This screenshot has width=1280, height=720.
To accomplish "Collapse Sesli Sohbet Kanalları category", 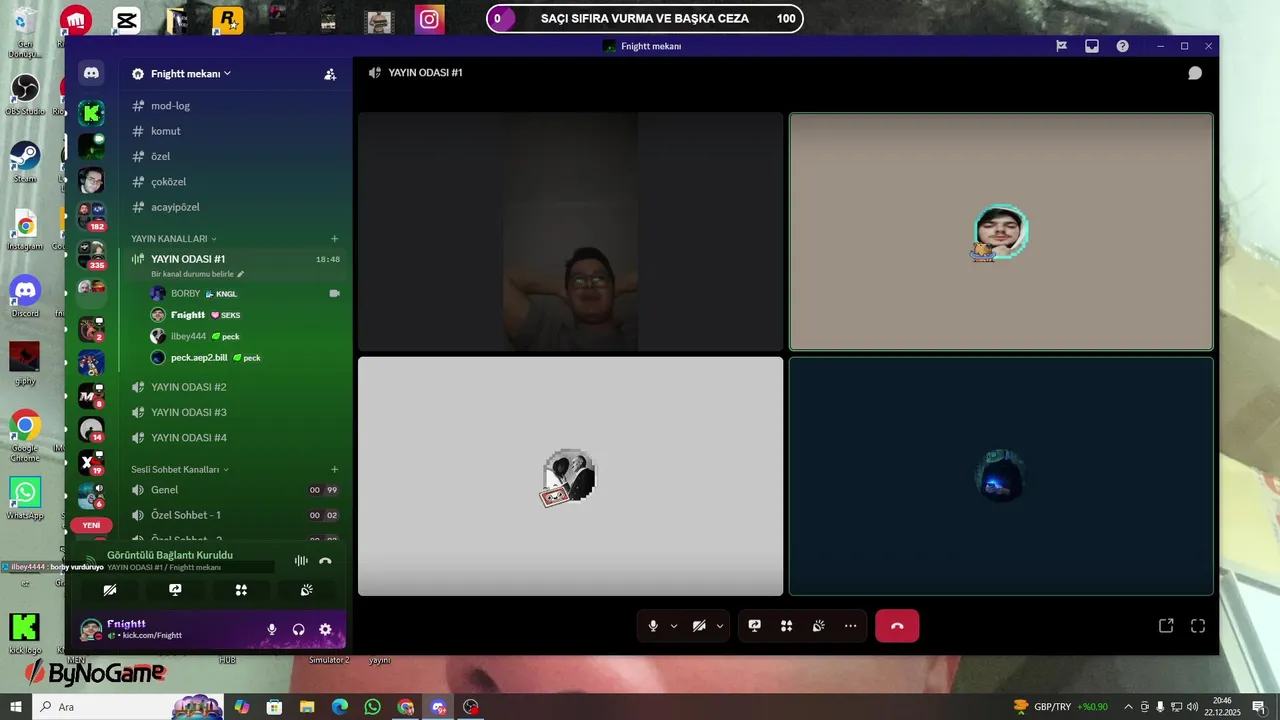I will 180,469.
